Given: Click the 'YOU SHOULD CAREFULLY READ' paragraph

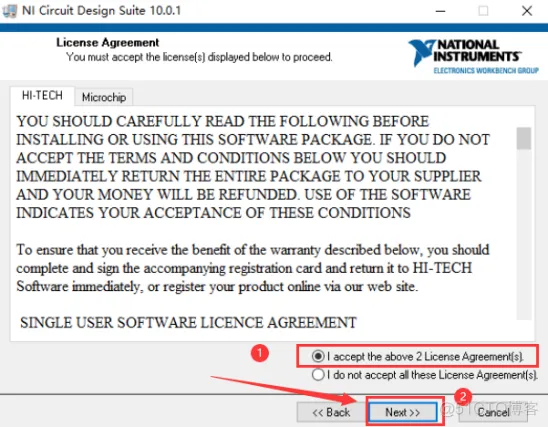Looking at the screenshot, I should pyautogui.click(x=253, y=167).
